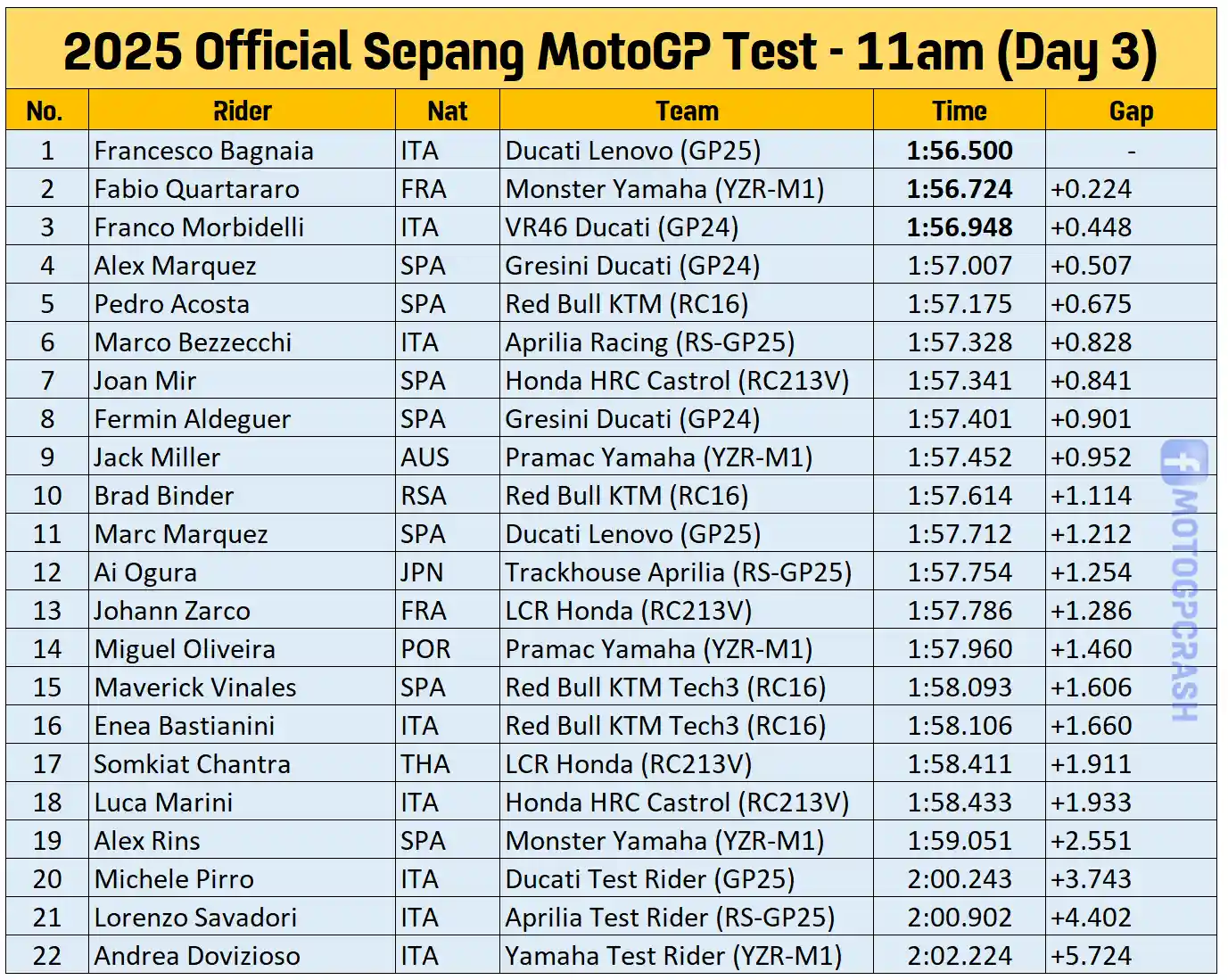Select the "Team" column header
This screenshot has width=1228, height=980.
point(687,111)
